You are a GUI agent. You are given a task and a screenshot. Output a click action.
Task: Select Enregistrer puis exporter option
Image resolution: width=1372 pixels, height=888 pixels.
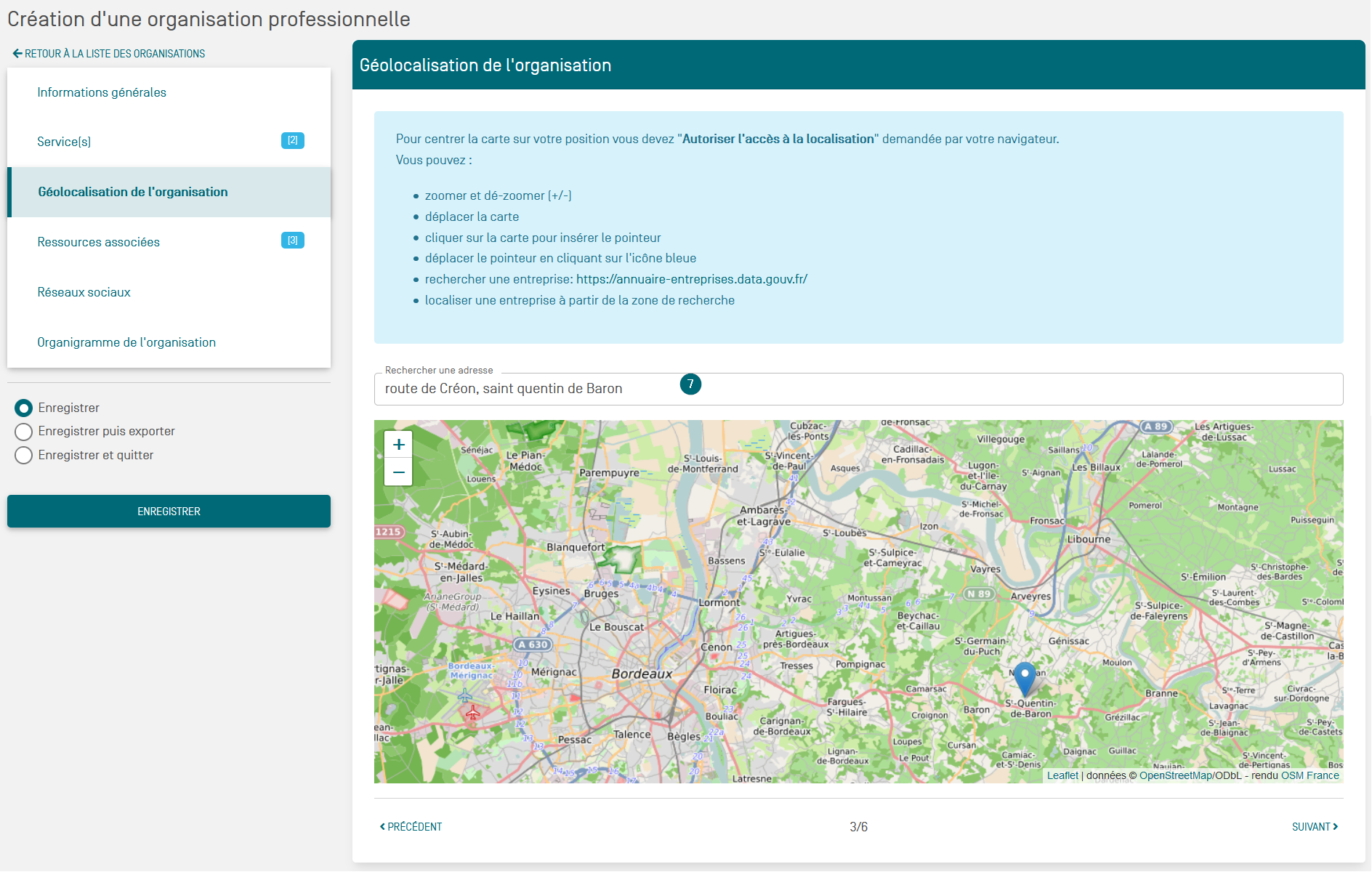click(23, 432)
